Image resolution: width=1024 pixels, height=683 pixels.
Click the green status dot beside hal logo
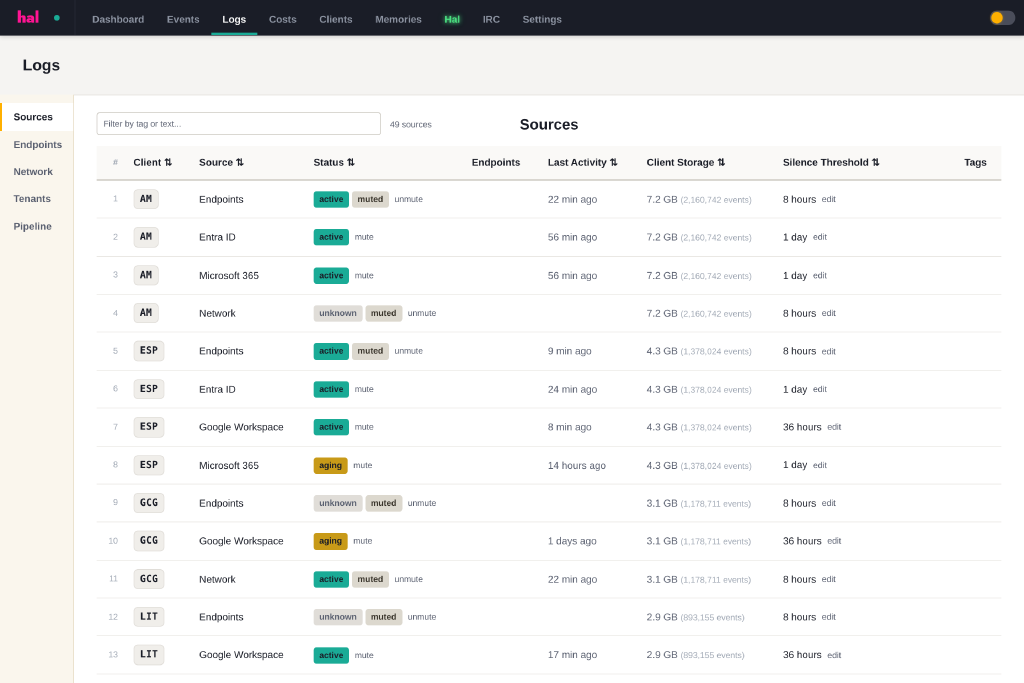(57, 18)
